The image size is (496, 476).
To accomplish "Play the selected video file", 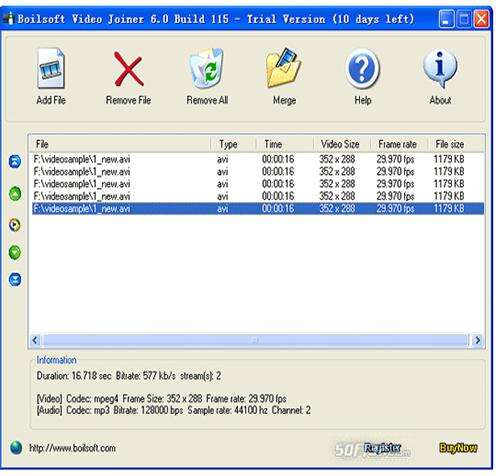I will pos(15,225).
